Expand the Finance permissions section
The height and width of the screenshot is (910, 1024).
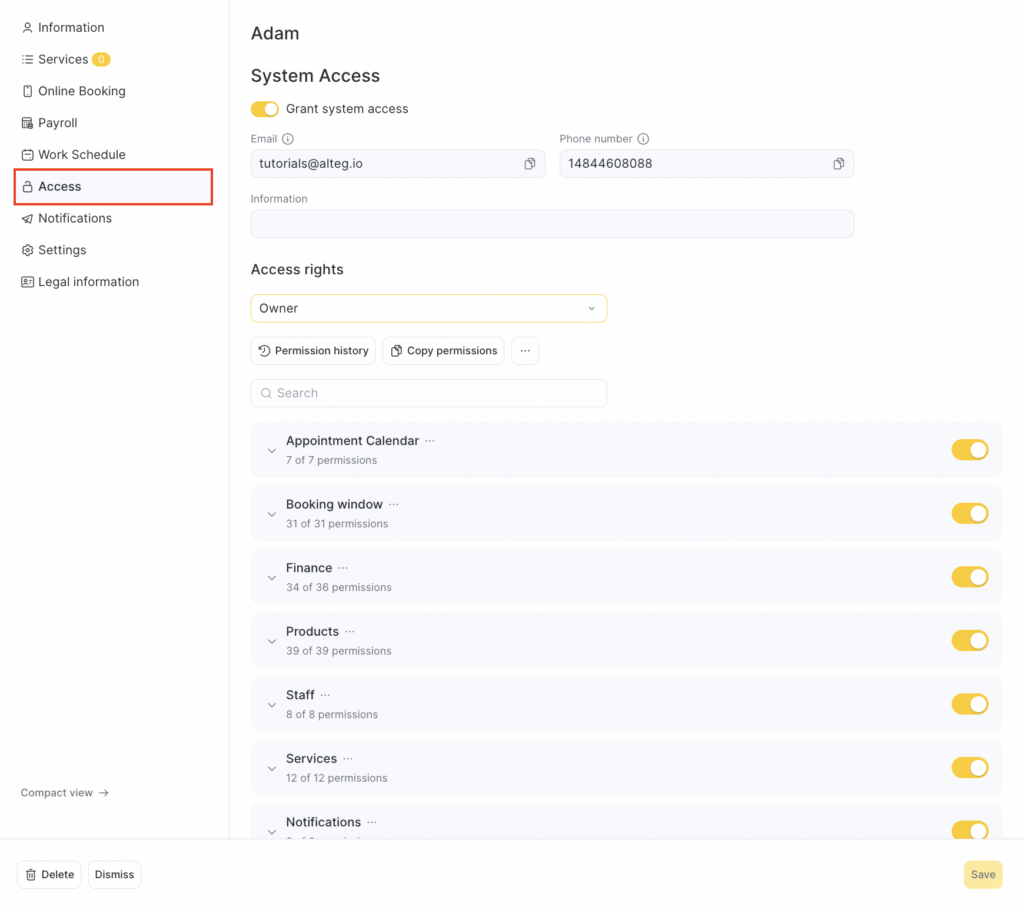click(x=271, y=578)
